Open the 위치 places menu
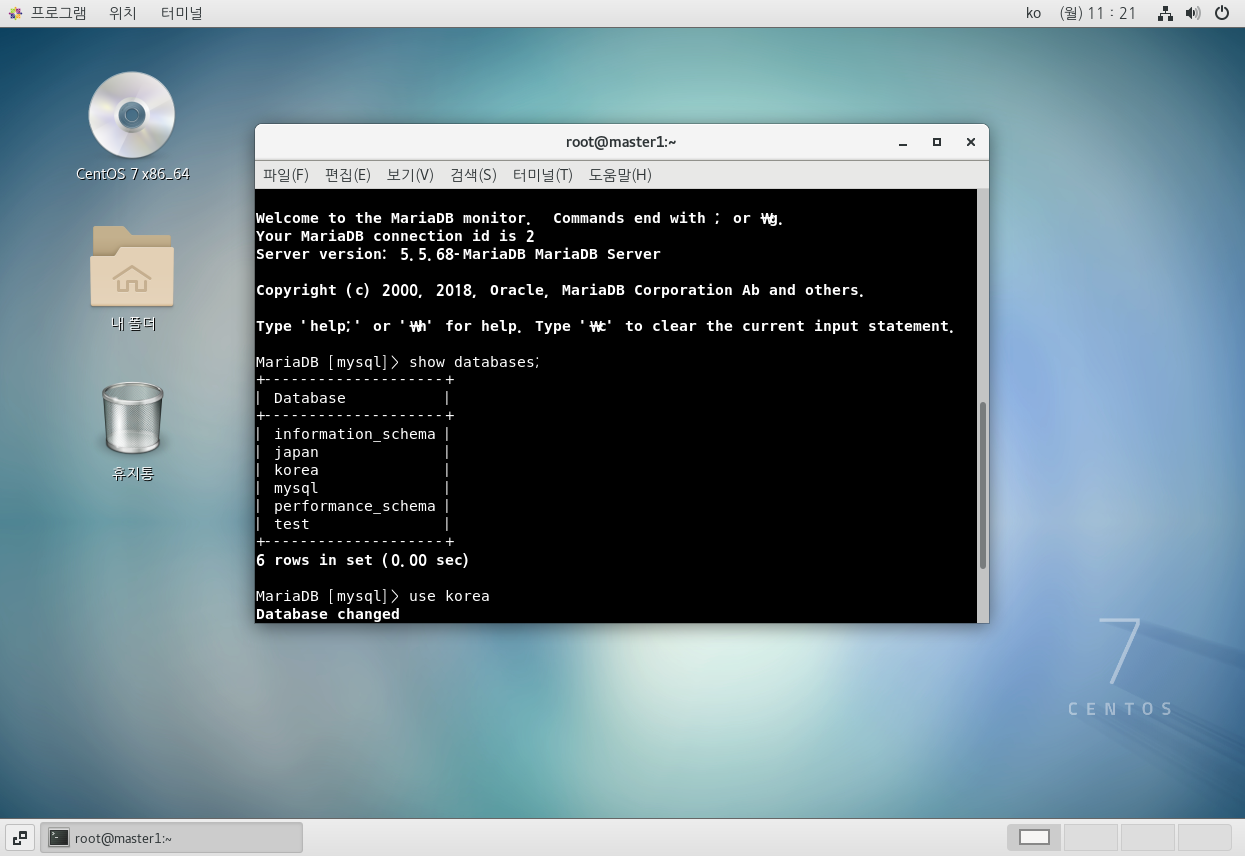Viewport: 1245px width, 856px height. [x=123, y=13]
